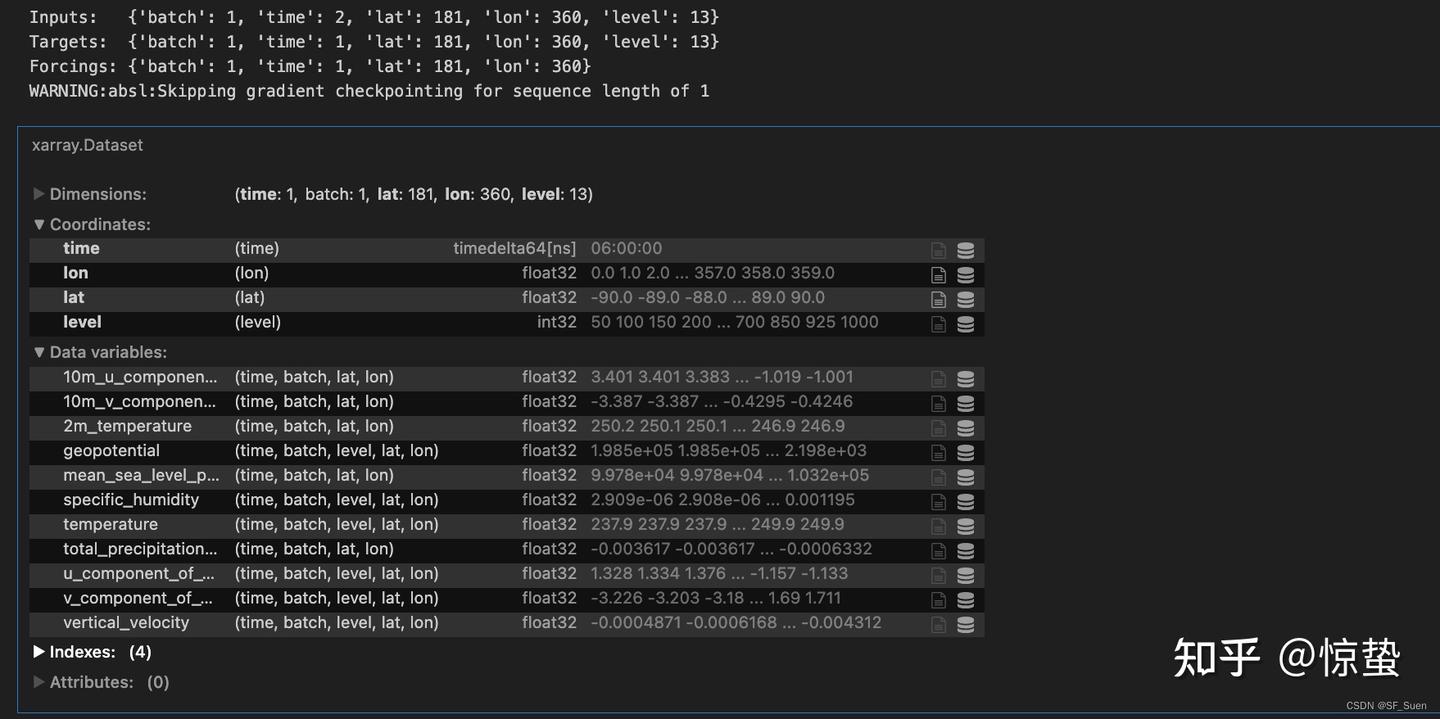Show attributes icon for time coordinate

pos(938,250)
